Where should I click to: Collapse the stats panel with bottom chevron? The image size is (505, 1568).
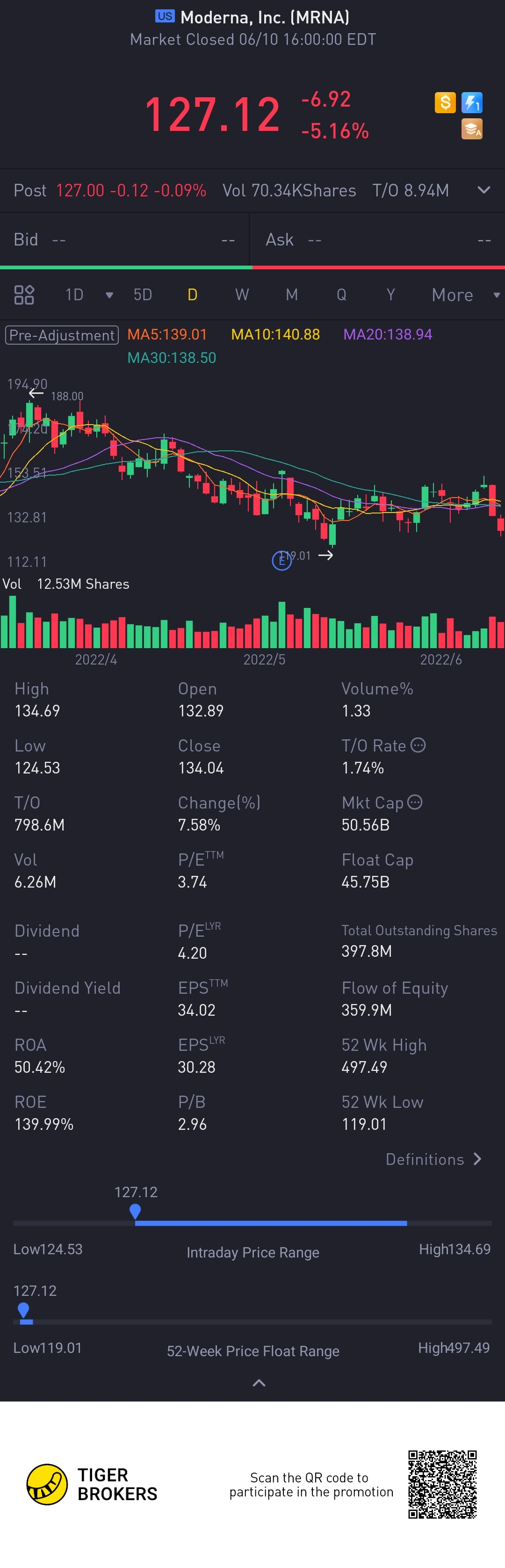pyautogui.click(x=259, y=1383)
